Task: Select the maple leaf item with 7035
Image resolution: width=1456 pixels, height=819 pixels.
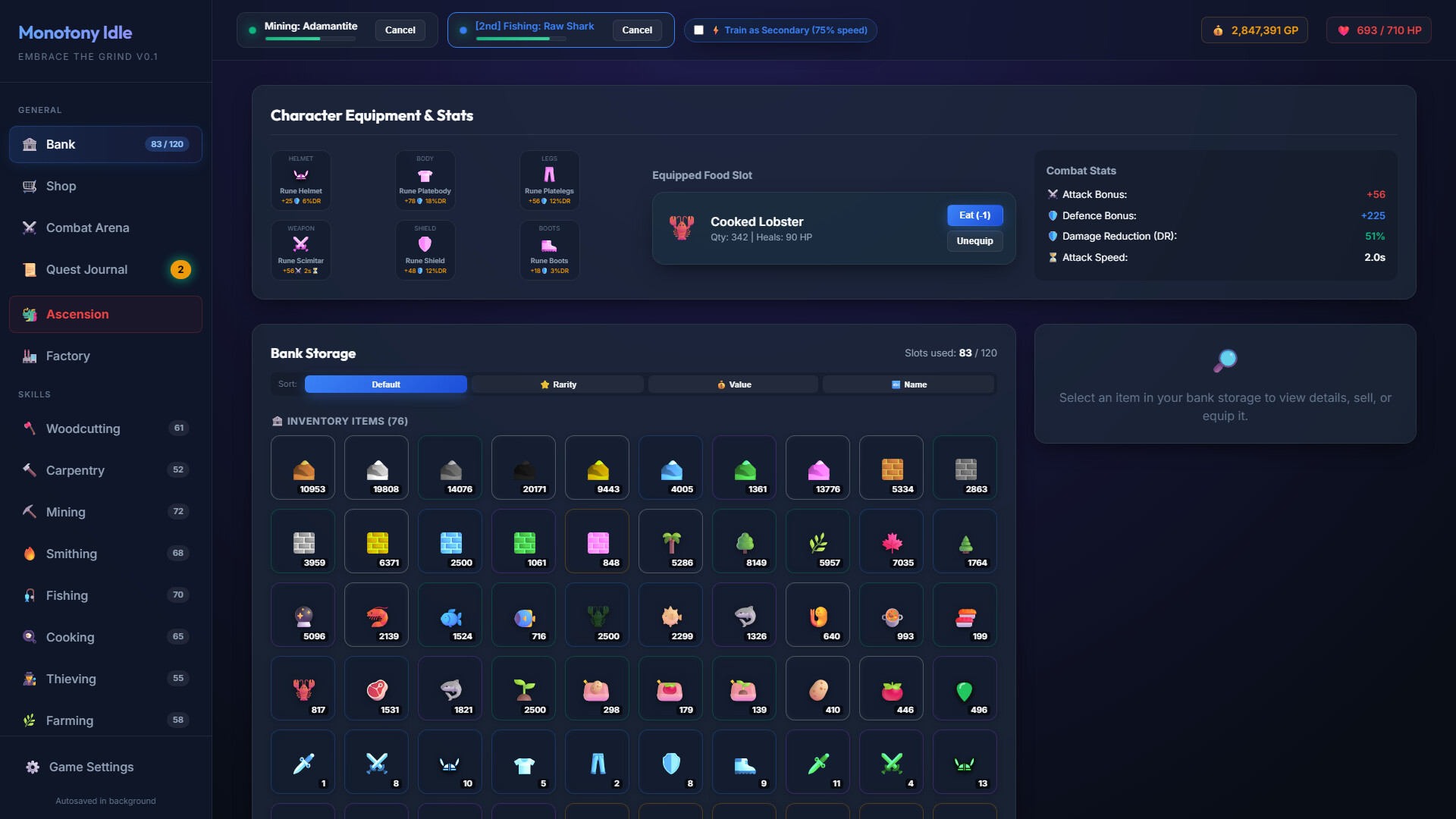Action: click(x=892, y=541)
